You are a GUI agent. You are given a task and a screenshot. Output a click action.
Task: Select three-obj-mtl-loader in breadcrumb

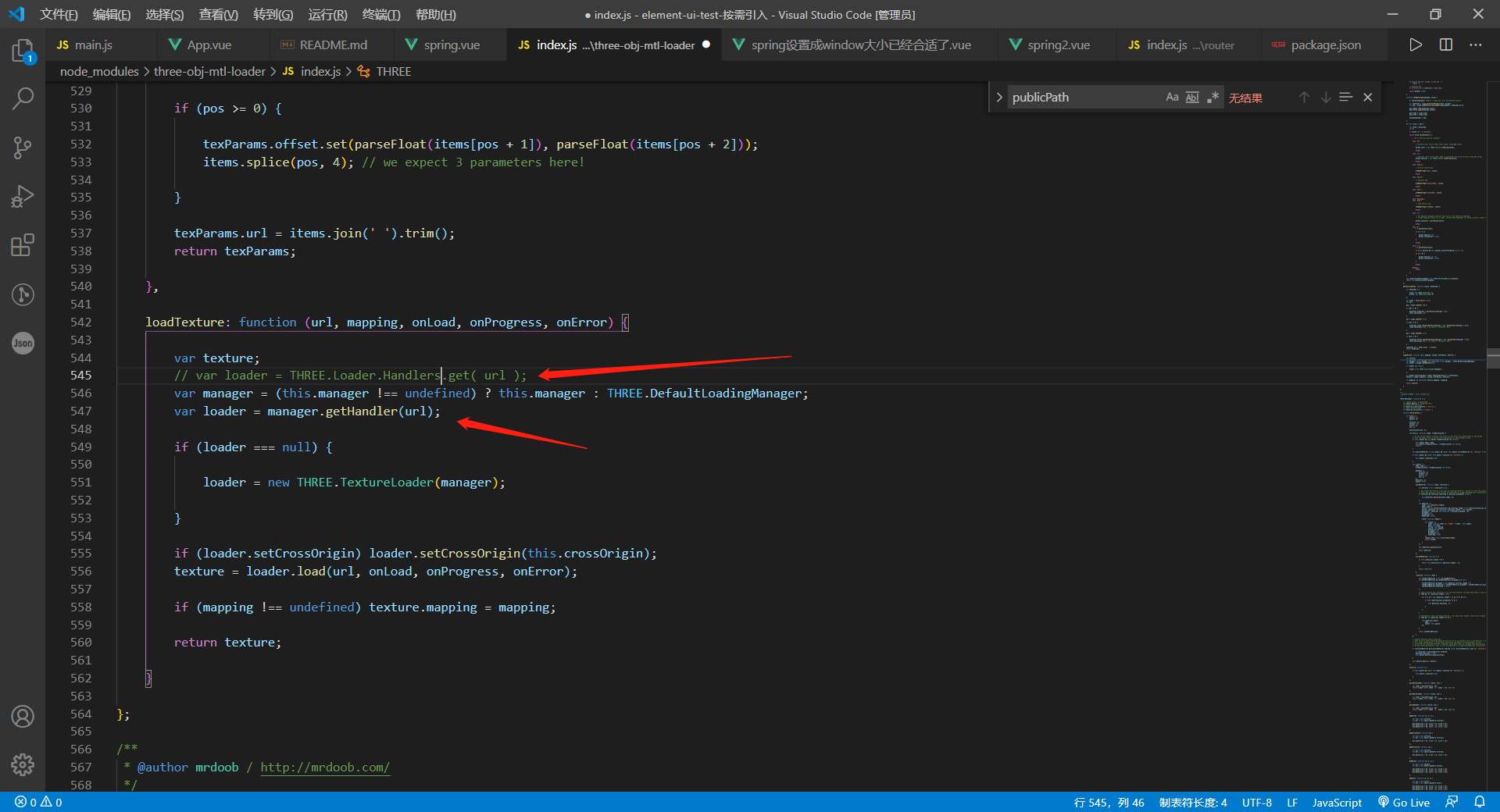tap(209, 72)
